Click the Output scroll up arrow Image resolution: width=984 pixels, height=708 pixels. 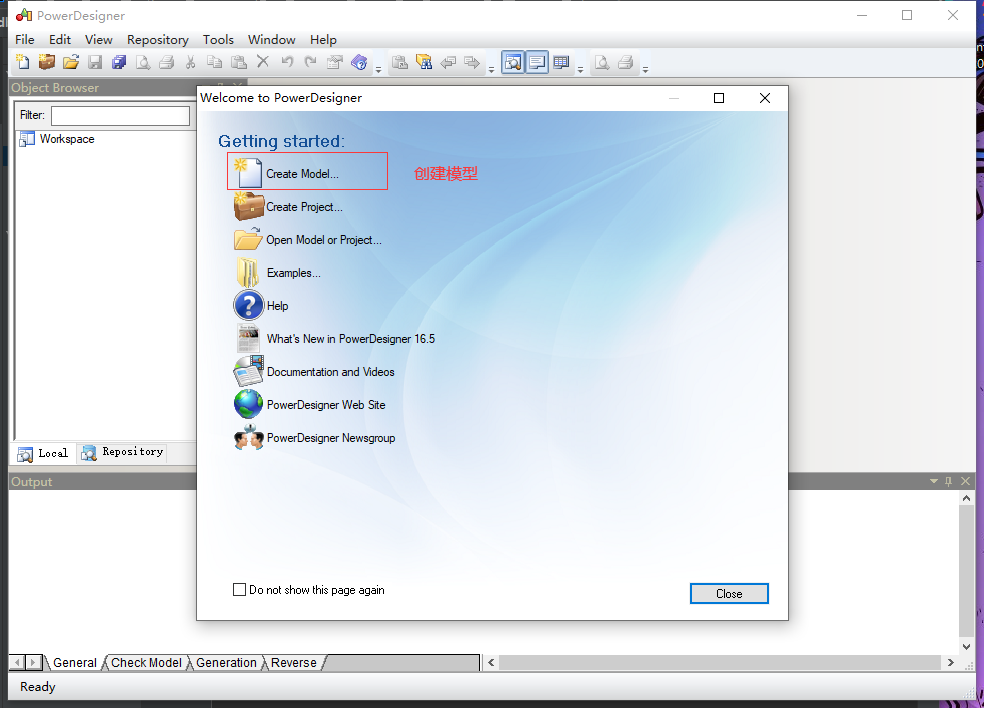[x=966, y=498]
